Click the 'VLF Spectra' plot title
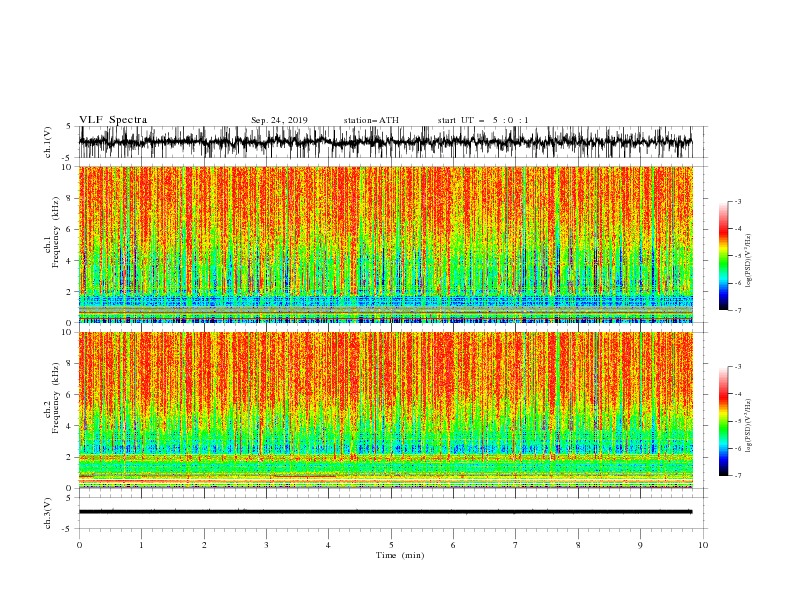 [113, 120]
